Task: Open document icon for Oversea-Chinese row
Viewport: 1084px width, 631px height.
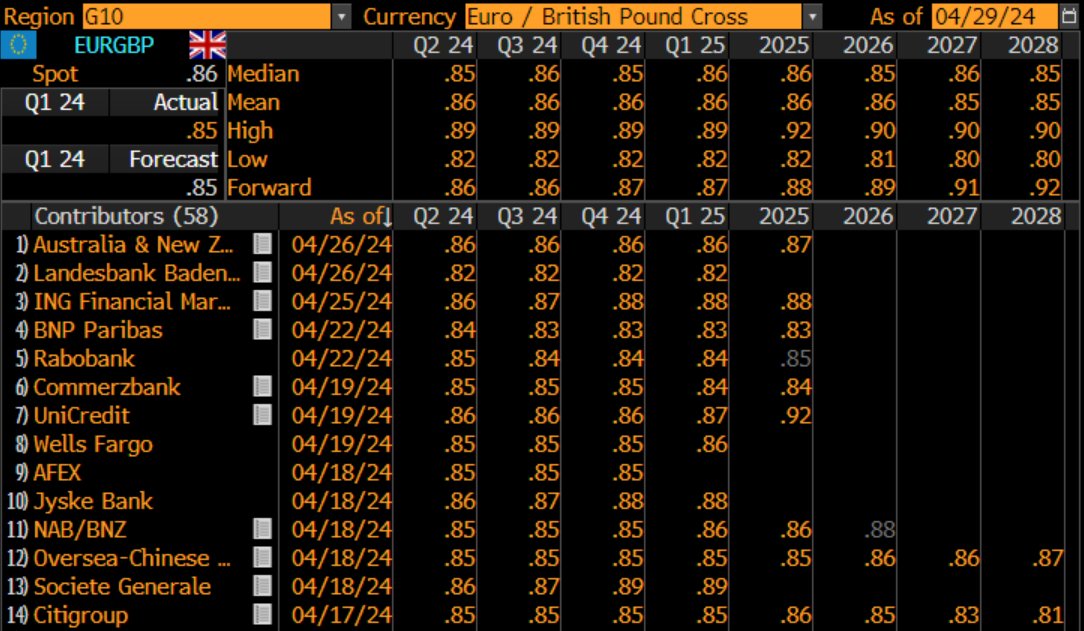Action: tap(263, 557)
